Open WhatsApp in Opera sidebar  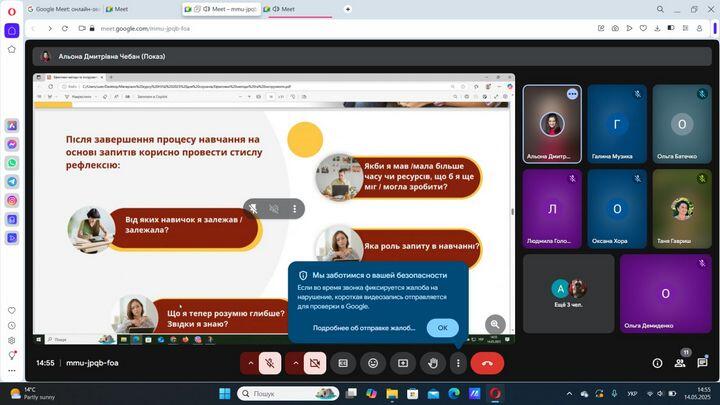click(x=12, y=163)
